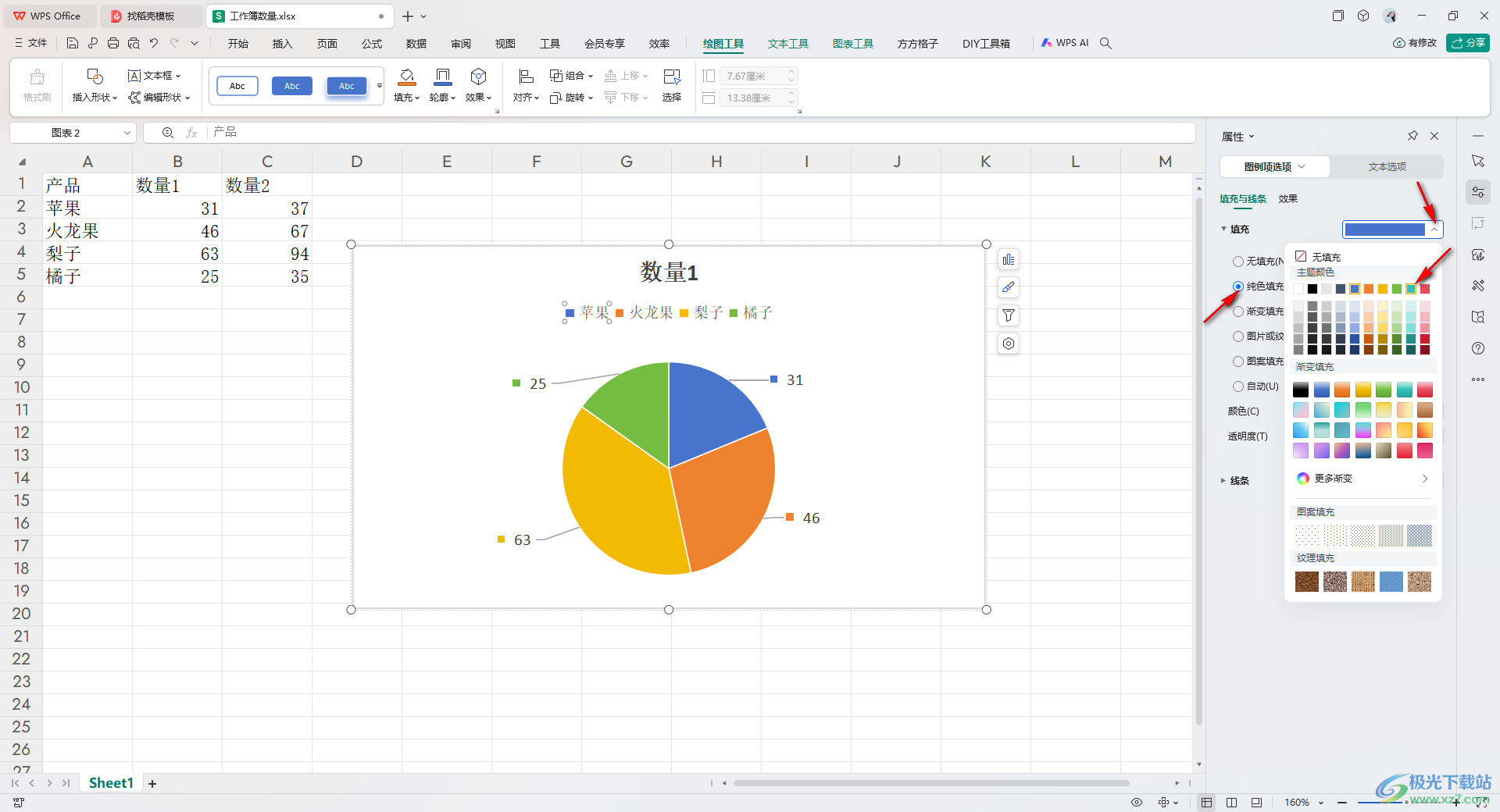The height and width of the screenshot is (812, 1500).
Task: Switch to the Text Options tab
Action: [x=1387, y=167]
